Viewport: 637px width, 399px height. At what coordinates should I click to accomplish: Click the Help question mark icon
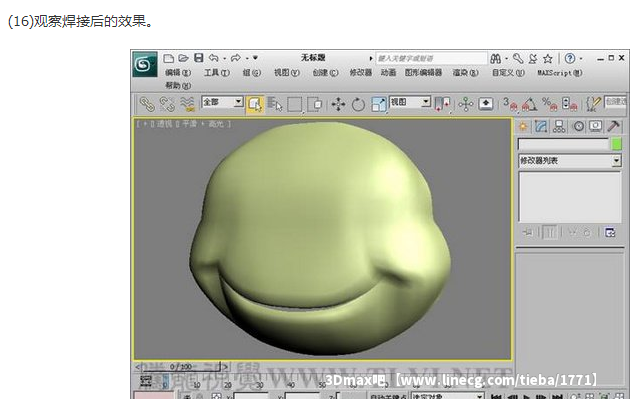(570, 59)
